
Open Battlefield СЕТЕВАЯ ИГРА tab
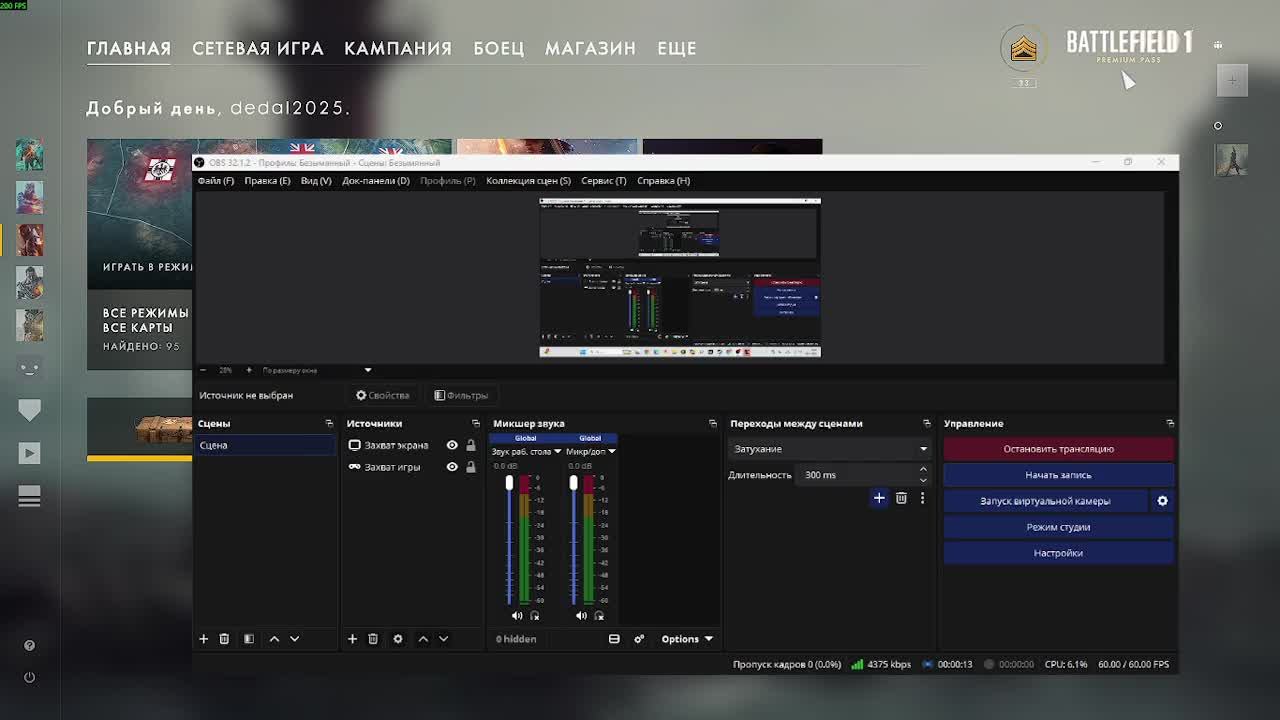(258, 48)
